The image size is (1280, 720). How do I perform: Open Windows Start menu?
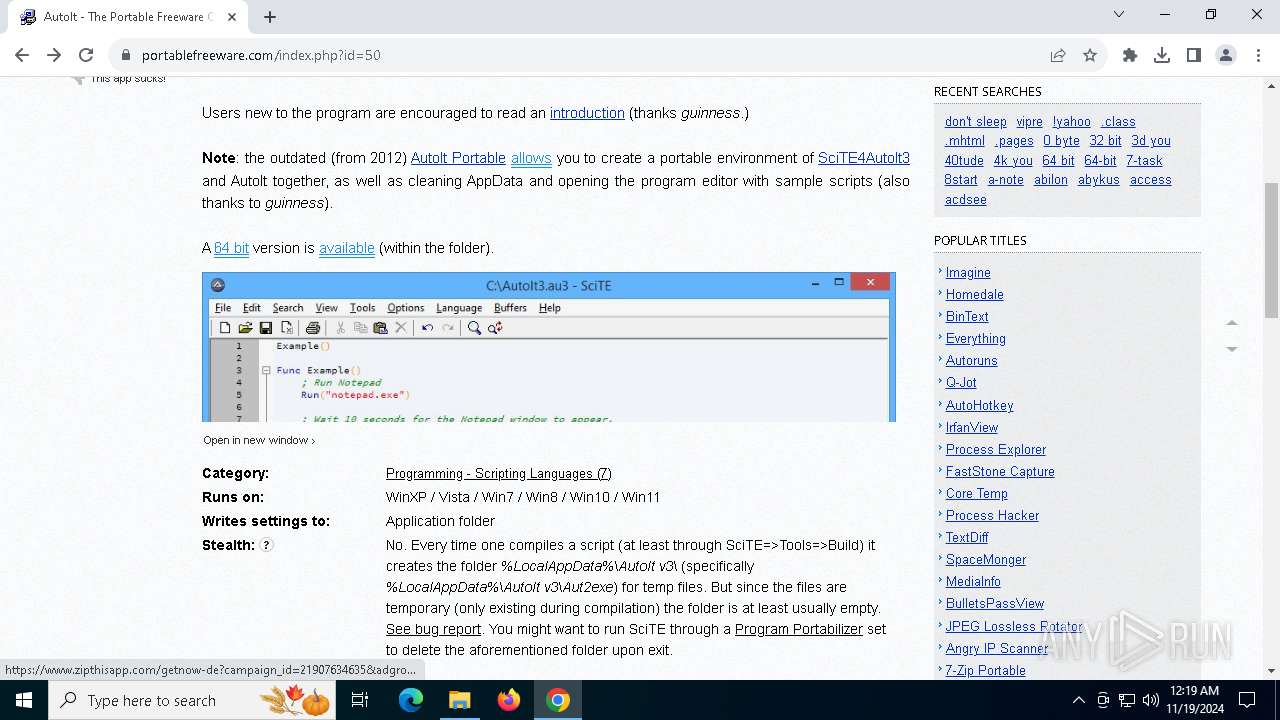[x=24, y=700]
